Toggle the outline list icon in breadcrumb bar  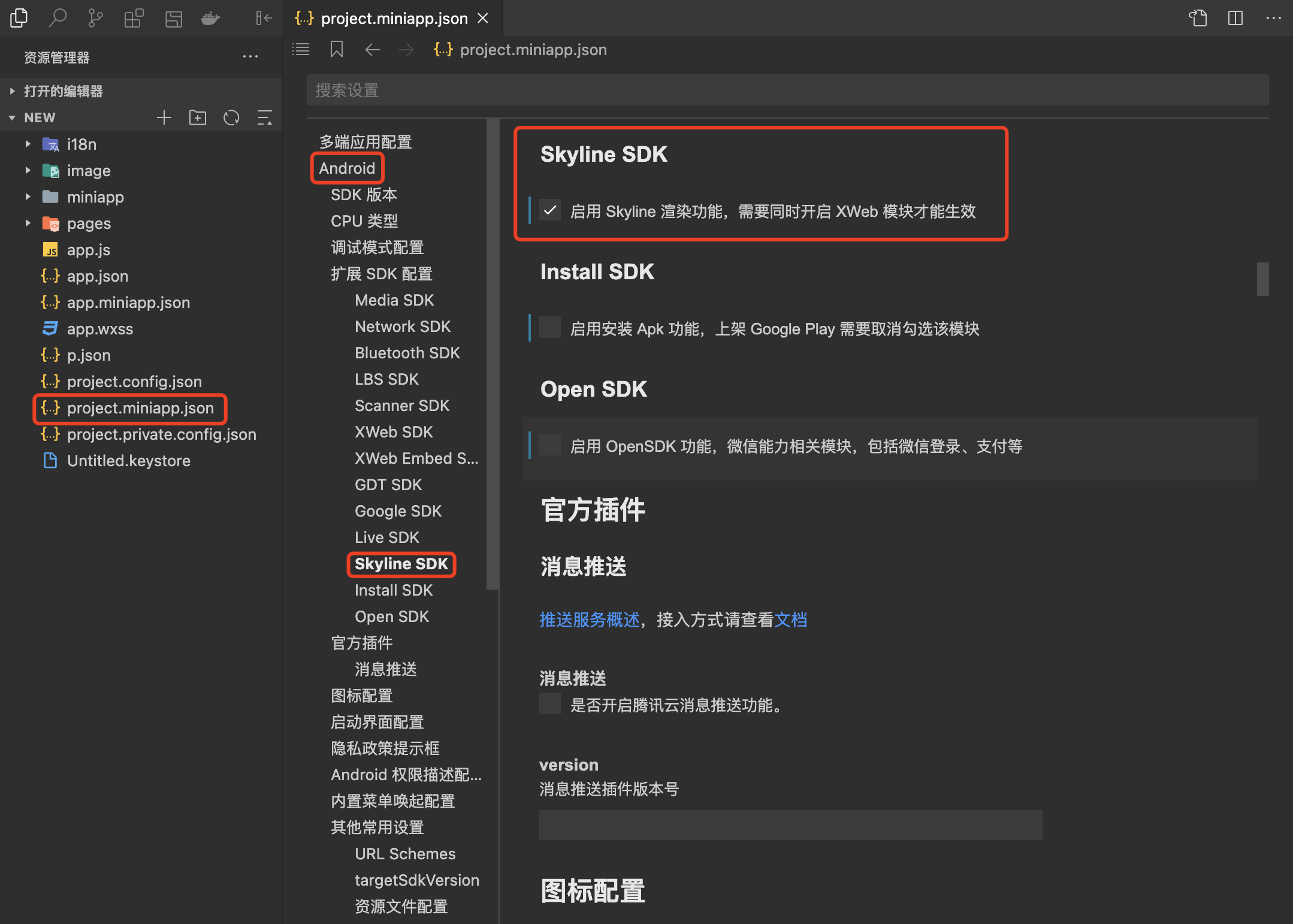pos(301,49)
